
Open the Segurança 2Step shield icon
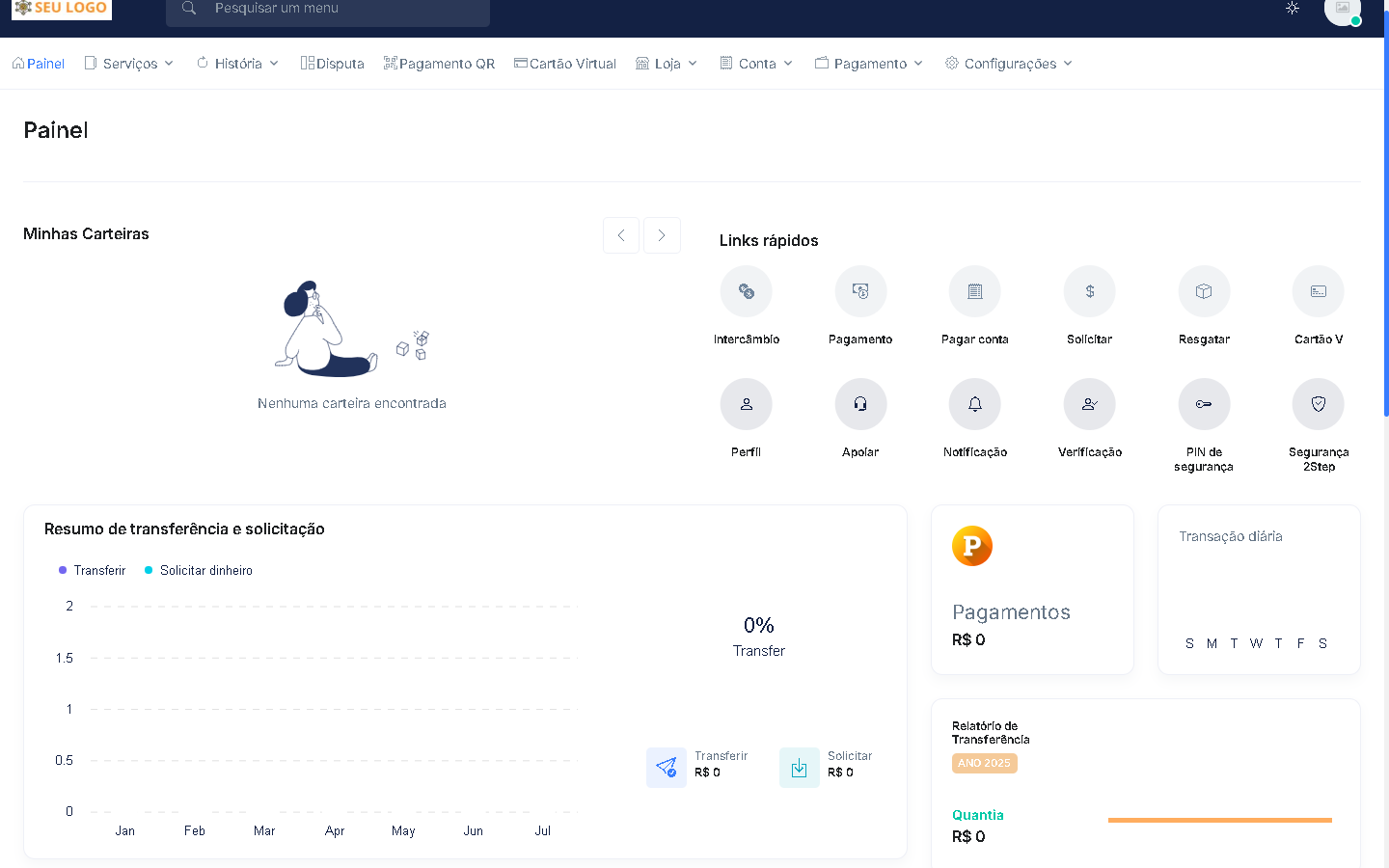point(1318,404)
